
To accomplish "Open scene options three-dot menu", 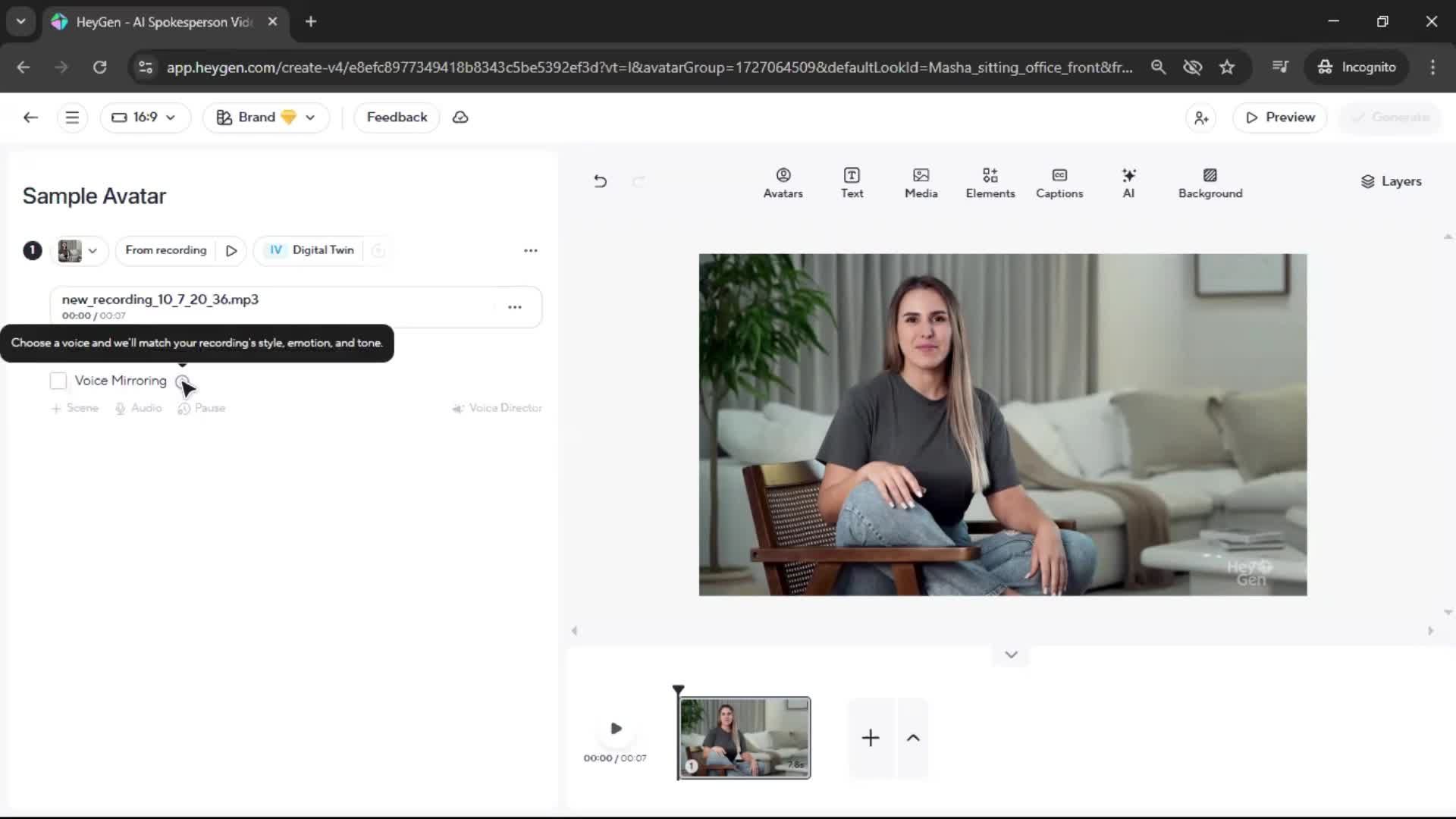I will [x=530, y=250].
